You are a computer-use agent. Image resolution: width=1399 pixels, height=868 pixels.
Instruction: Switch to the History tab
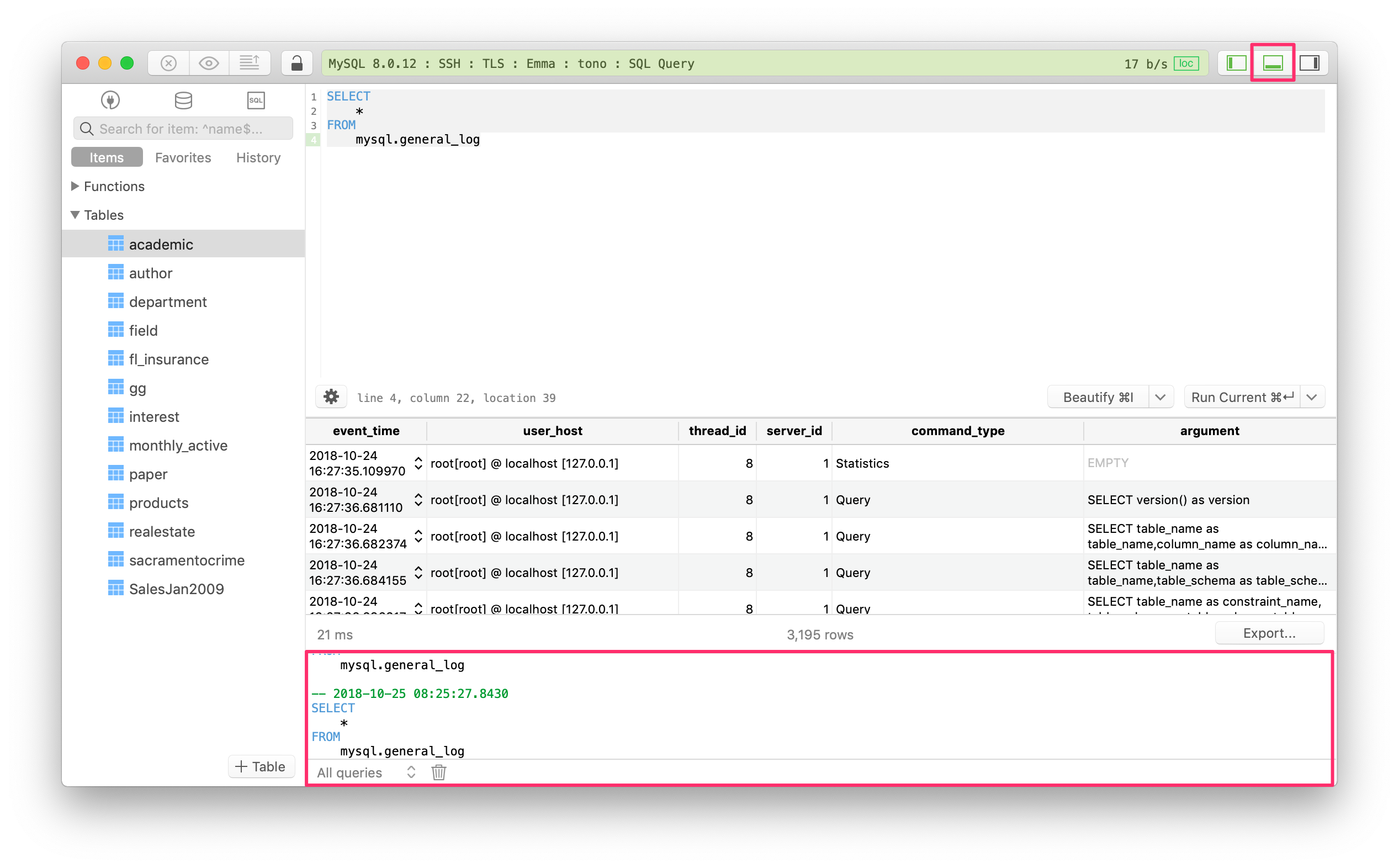click(258, 157)
